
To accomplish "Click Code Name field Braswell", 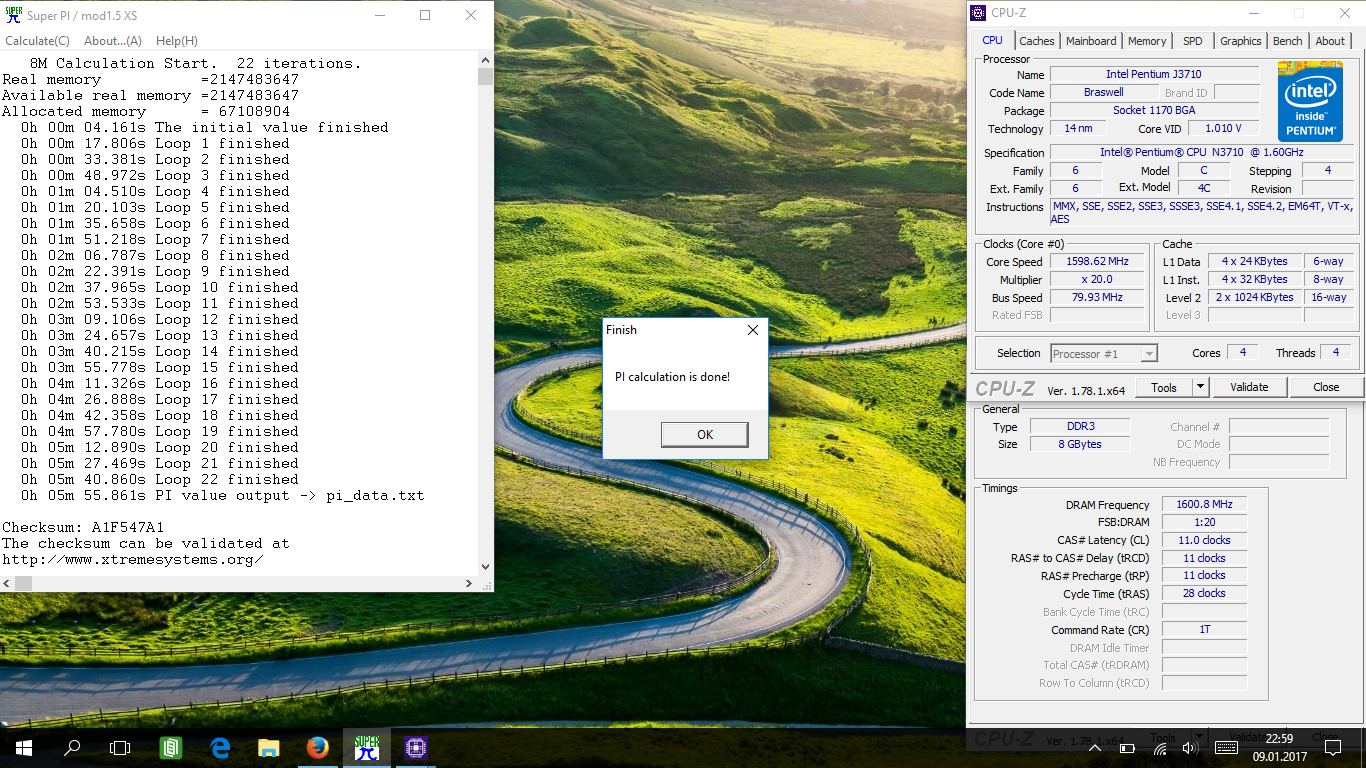I will point(1104,92).
